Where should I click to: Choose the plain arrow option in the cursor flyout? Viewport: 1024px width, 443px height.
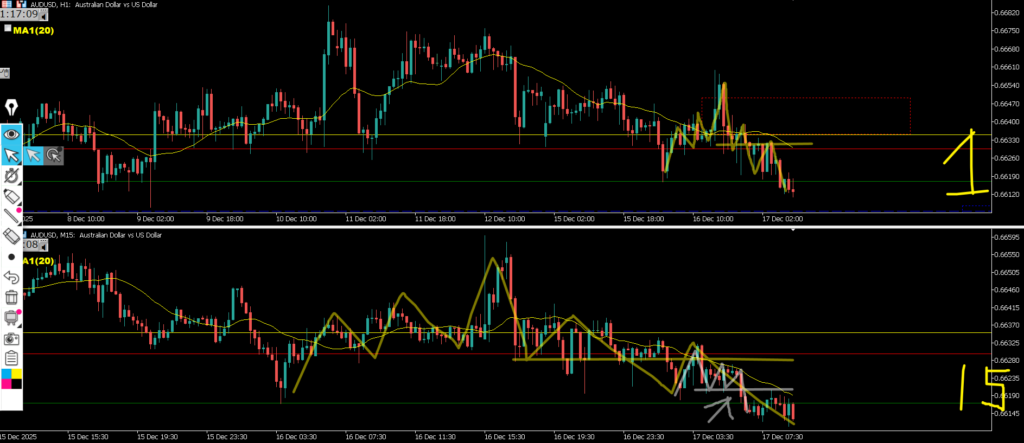[33, 154]
